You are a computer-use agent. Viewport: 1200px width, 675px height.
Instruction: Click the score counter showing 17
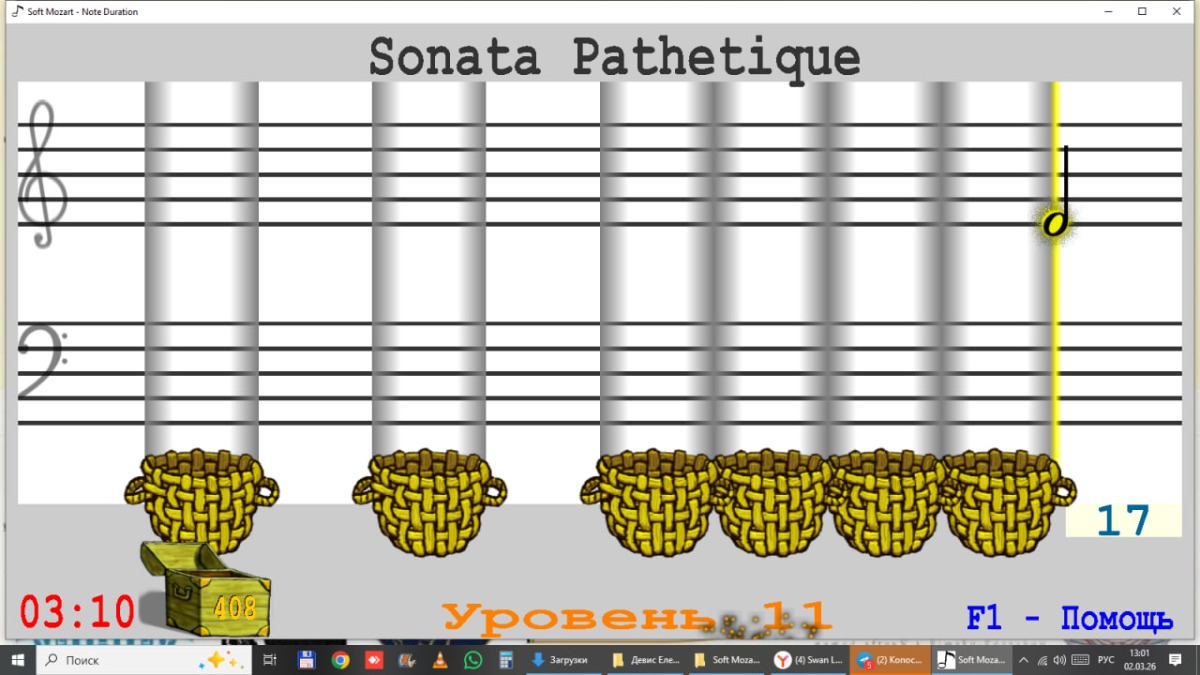point(1123,520)
